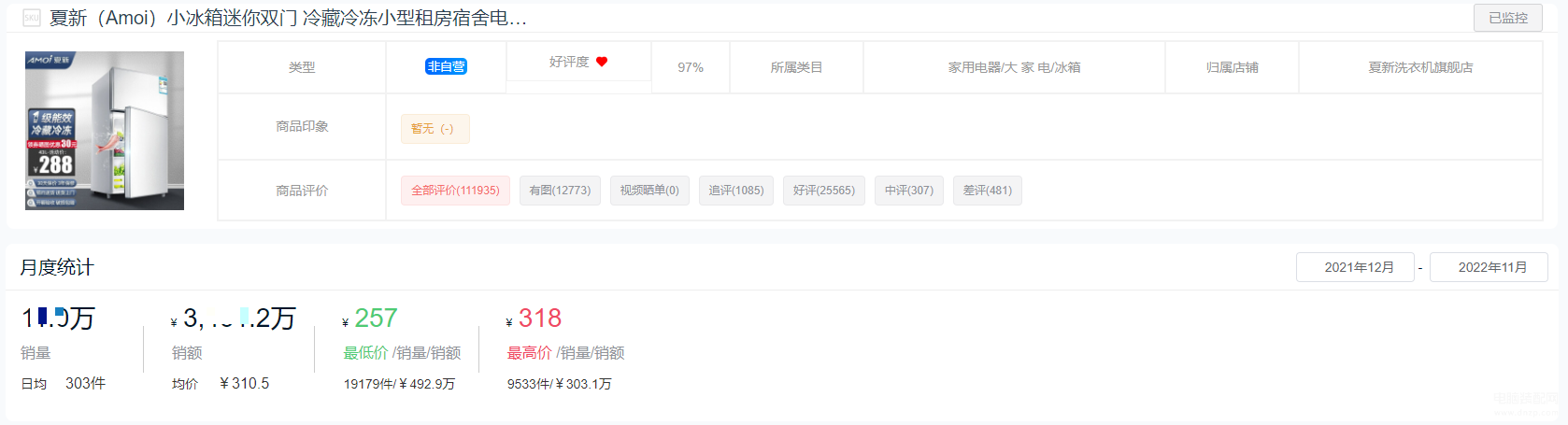Show 差评(481) negative reviews

tap(987, 191)
